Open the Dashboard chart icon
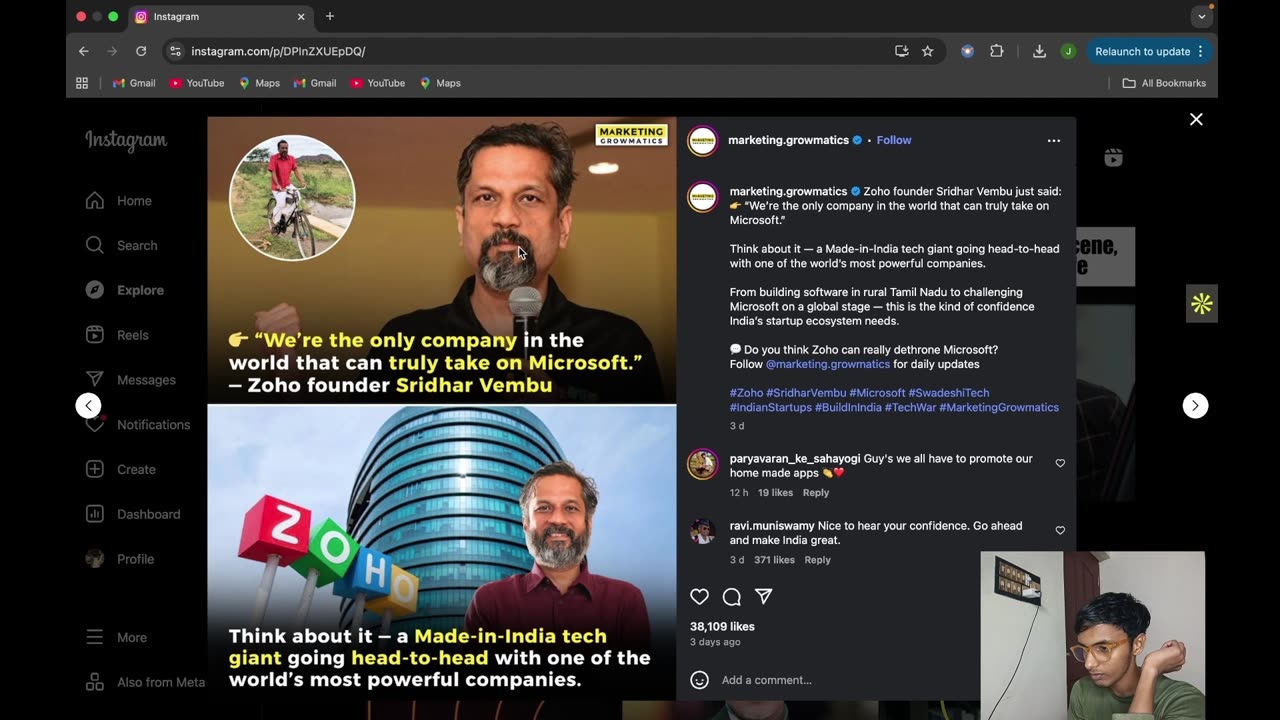The width and height of the screenshot is (1280, 720). (x=95, y=514)
